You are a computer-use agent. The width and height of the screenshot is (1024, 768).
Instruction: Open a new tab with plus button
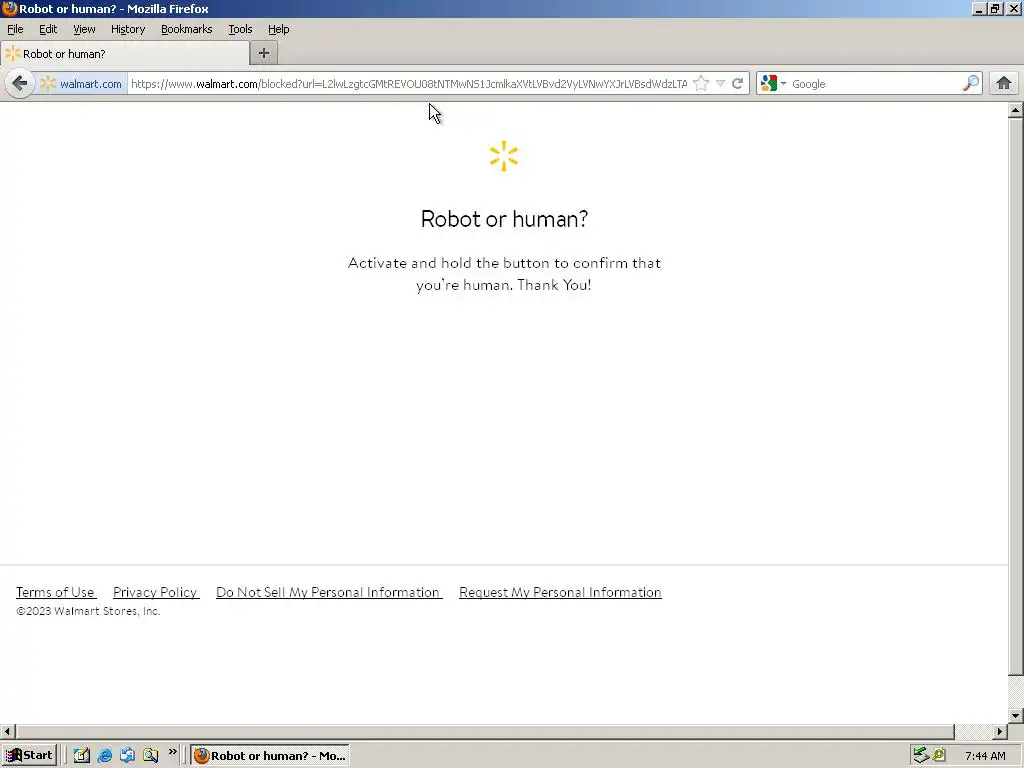coord(264,54)
